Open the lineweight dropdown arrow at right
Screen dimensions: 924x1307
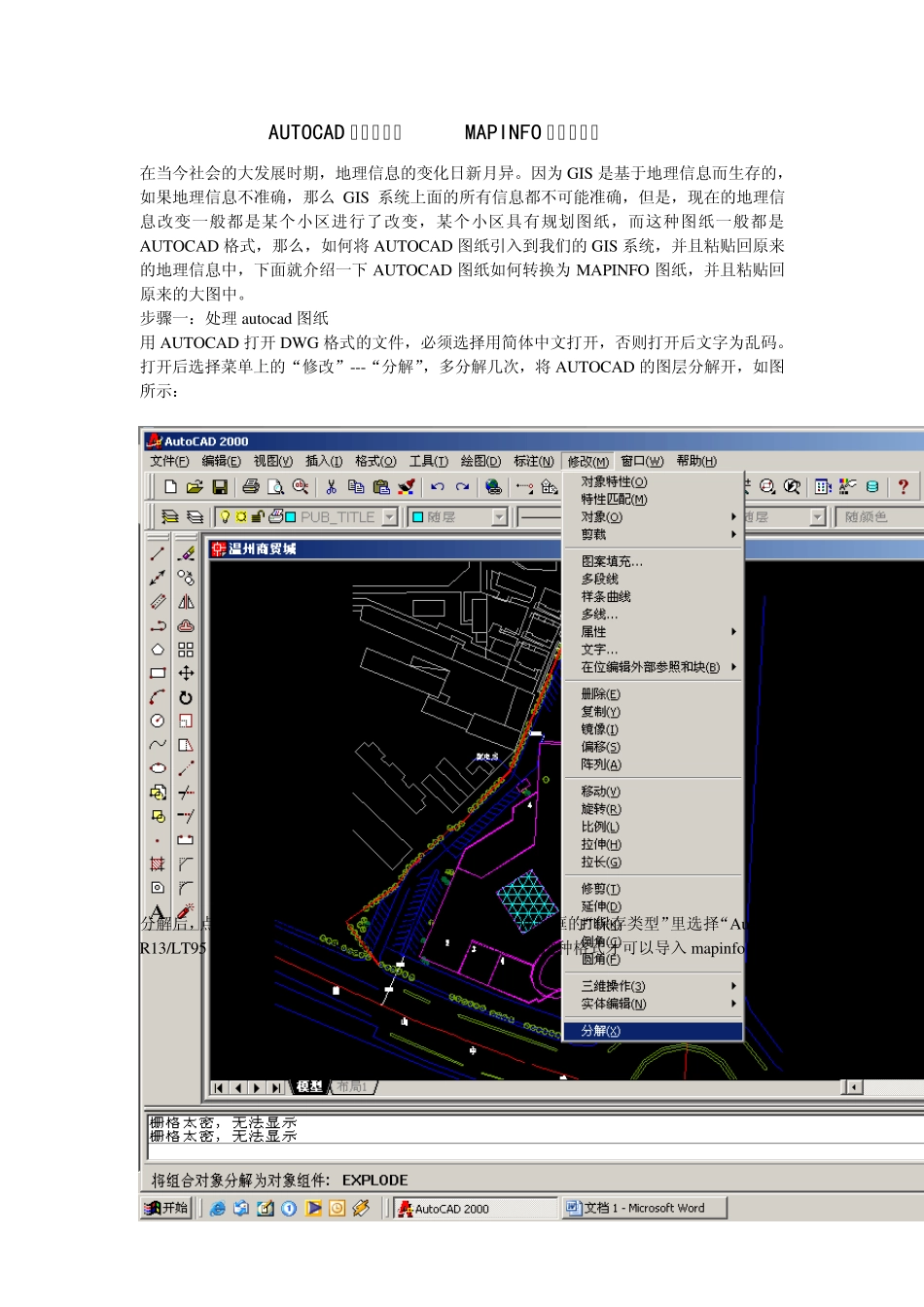tap(817, 517)
